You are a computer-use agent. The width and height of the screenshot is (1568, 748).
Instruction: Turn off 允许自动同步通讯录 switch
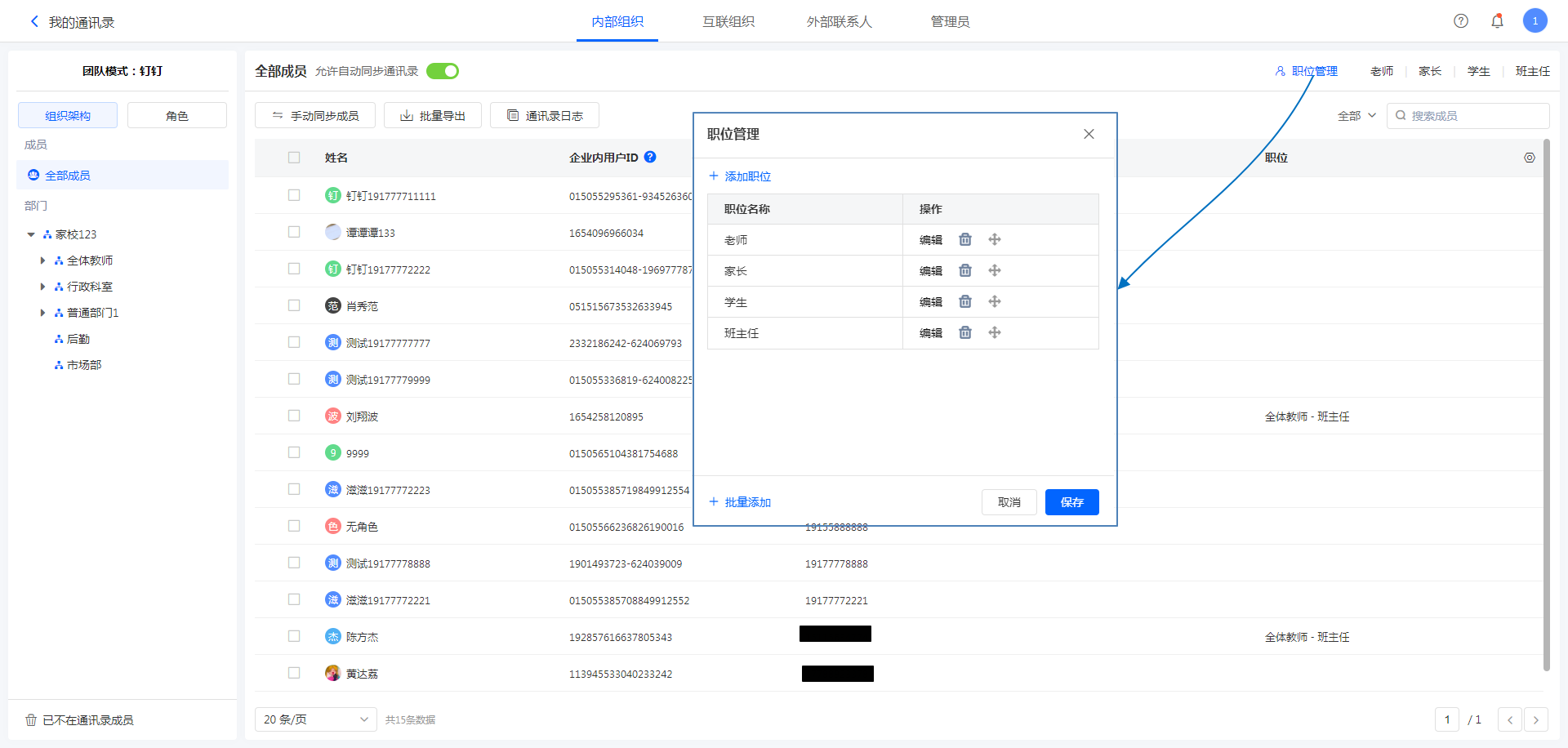coord(443,71)
